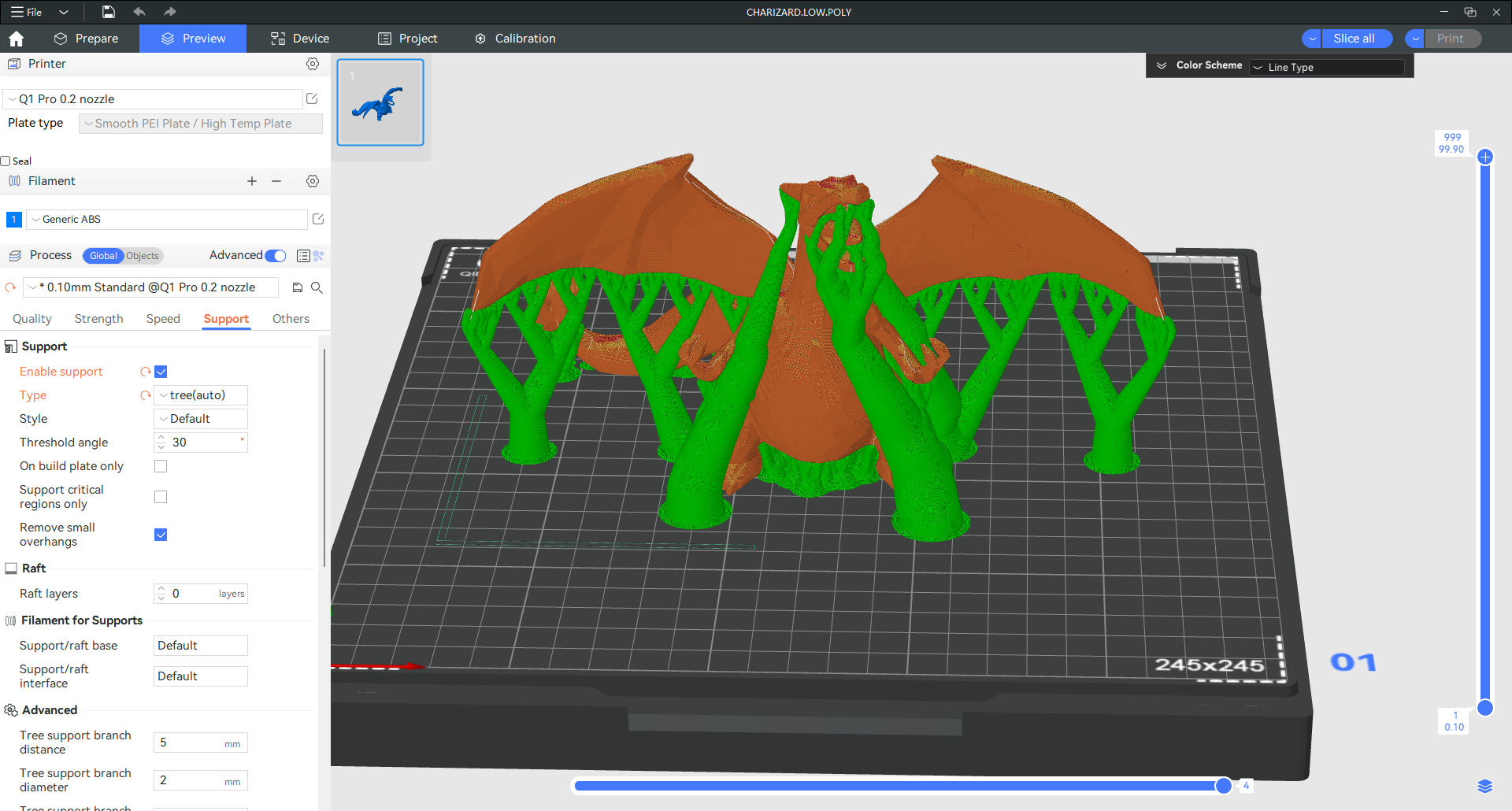Click the horizontal move slider handle
Screen dimensions: 1512x811
coord(1223,786)
